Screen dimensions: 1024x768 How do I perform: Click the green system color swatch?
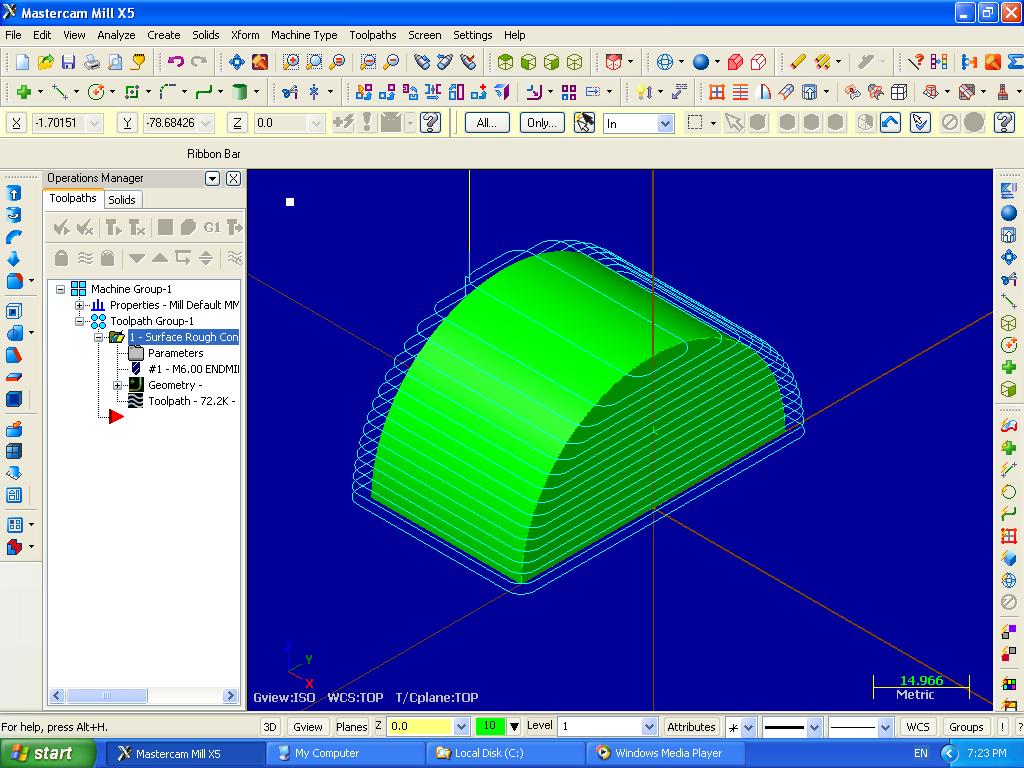point(489,727)
